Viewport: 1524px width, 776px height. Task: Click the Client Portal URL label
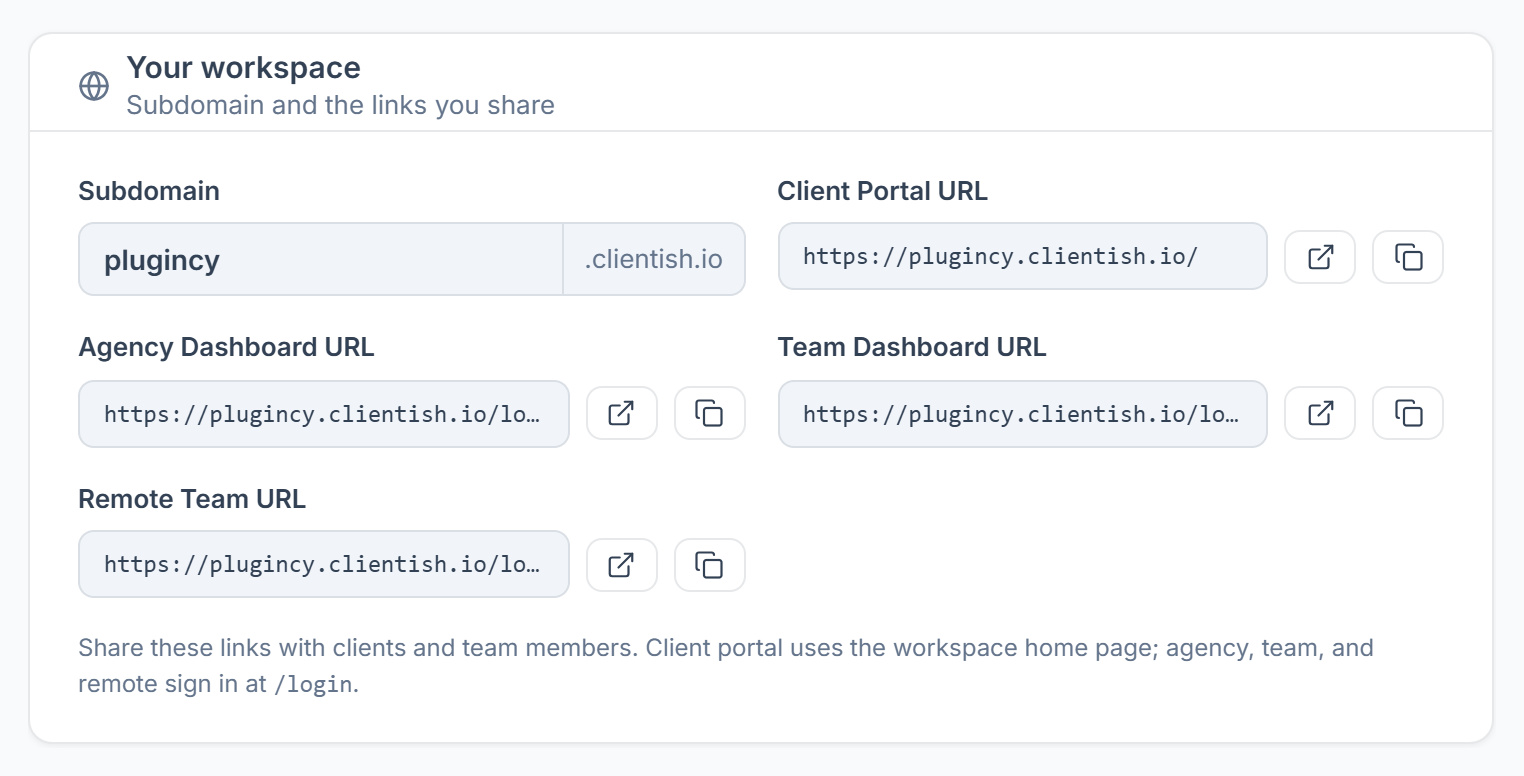(x=883, y=191)
